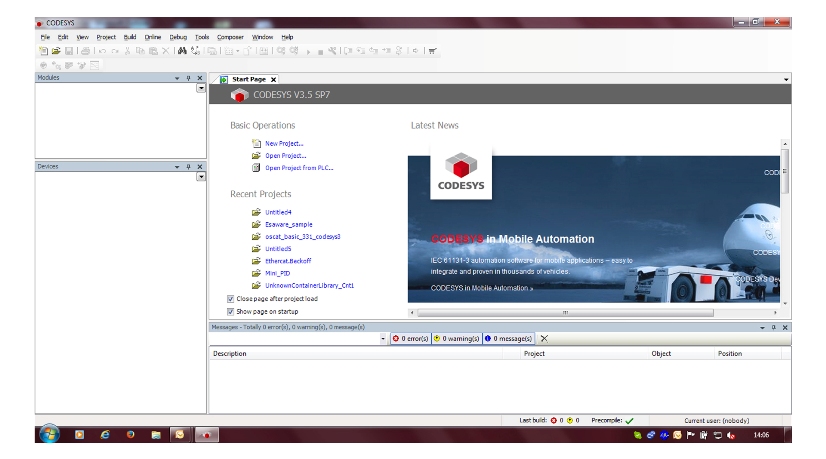This screenshot has width=826, height=459.
Task: Click the New Project... link
Action: (284, 143)
